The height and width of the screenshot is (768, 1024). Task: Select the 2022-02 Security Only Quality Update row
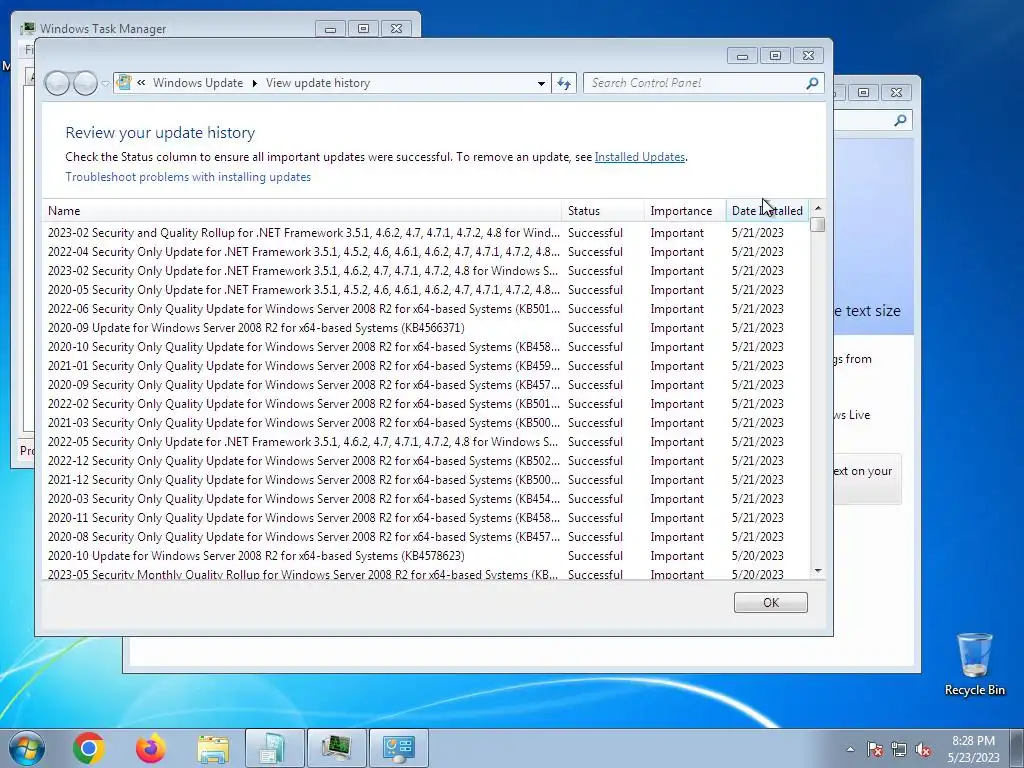click(426, 404)
